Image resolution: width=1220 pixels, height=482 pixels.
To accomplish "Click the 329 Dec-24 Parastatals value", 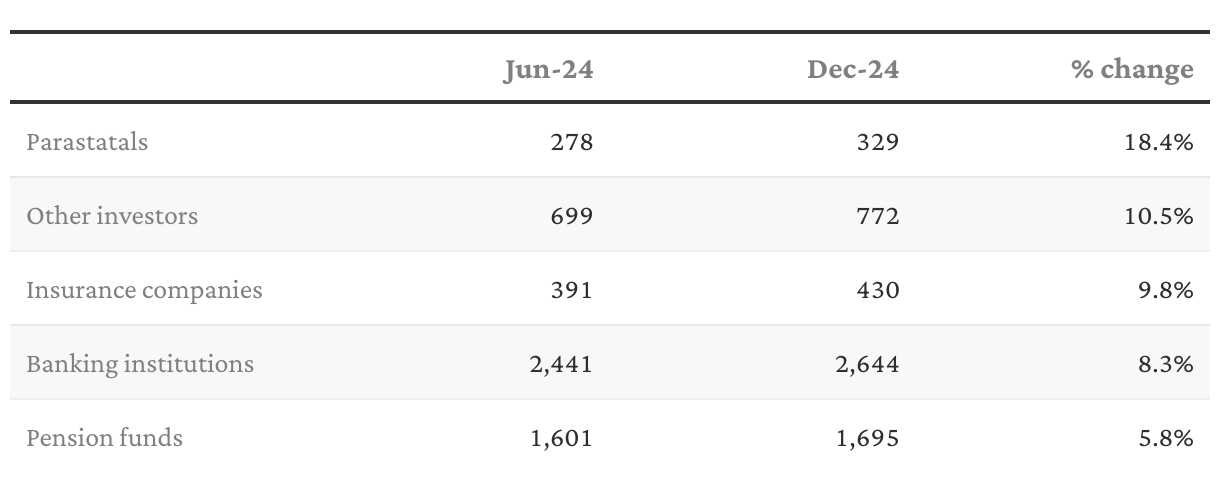I will [877, 142].
